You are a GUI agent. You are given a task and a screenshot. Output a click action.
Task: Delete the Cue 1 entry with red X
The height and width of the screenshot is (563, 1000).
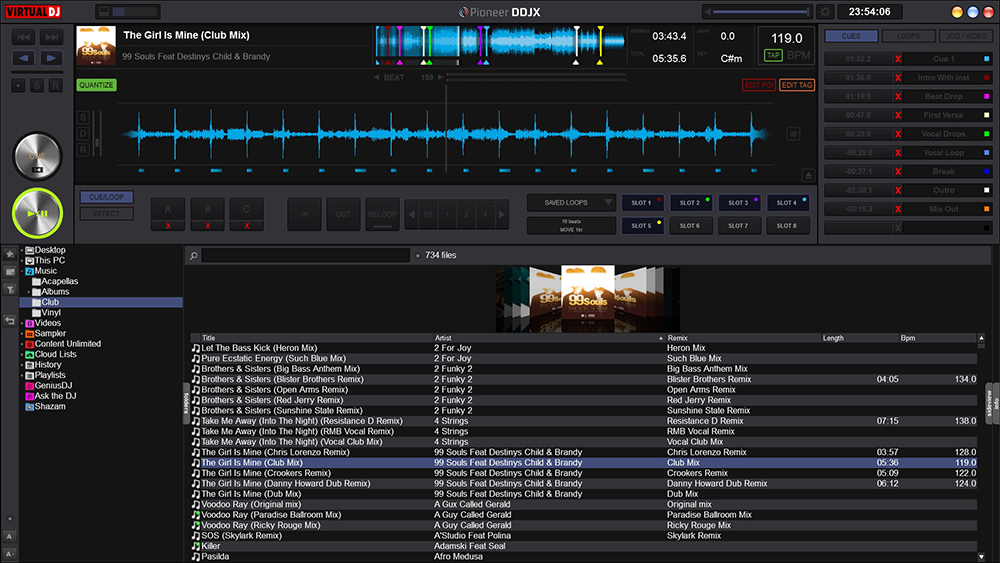point(898,59)
